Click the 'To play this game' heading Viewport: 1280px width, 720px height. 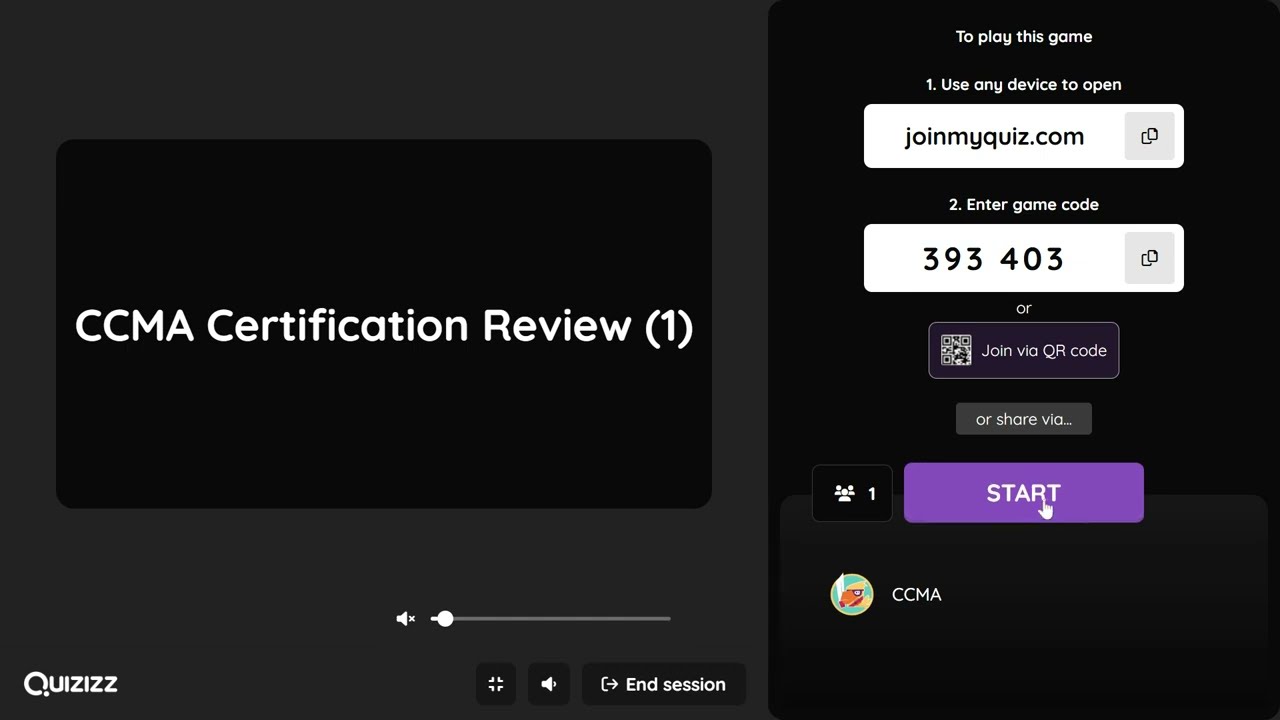[1024, 37]
